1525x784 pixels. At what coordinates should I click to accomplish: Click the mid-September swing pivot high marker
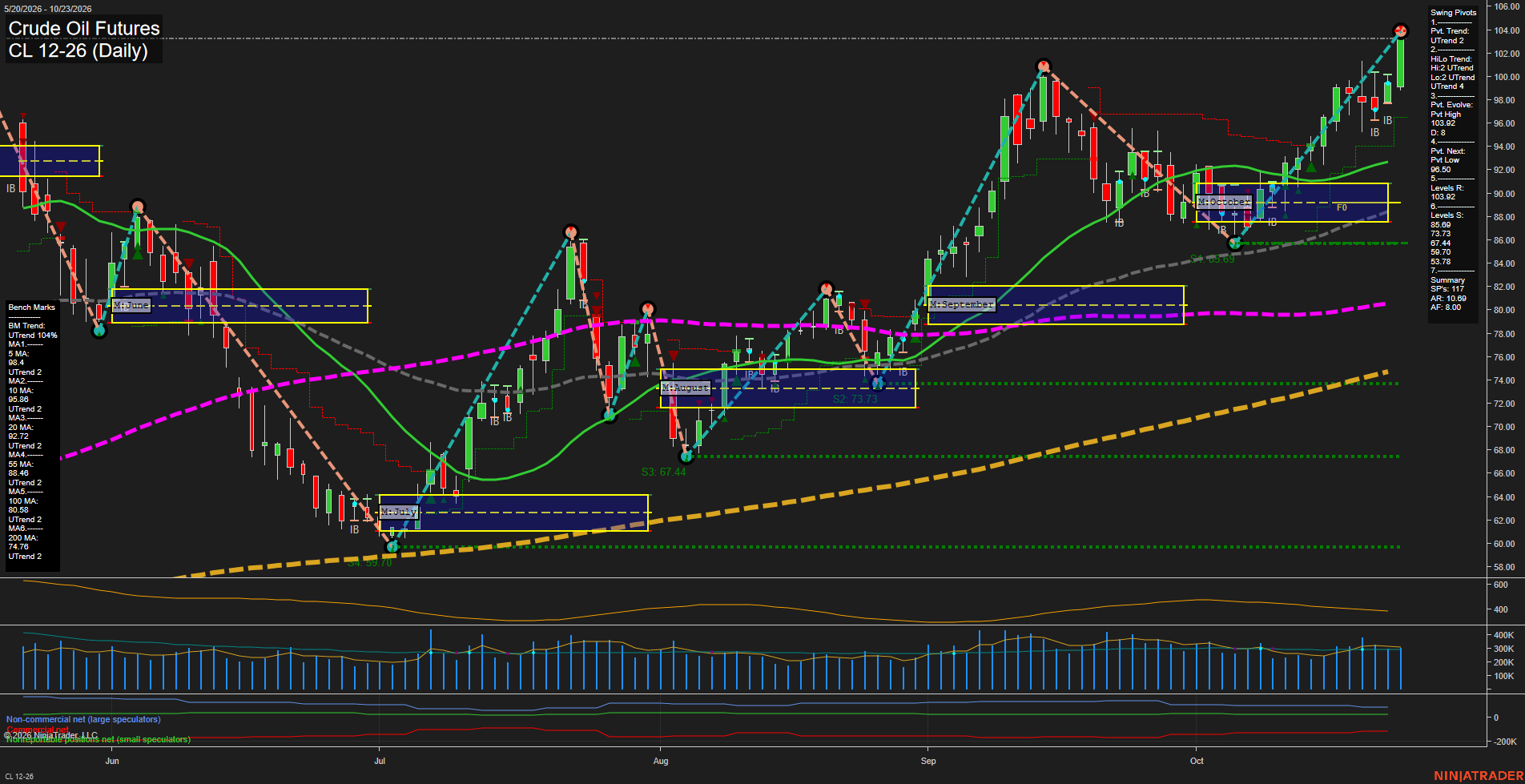[1043, 66]
